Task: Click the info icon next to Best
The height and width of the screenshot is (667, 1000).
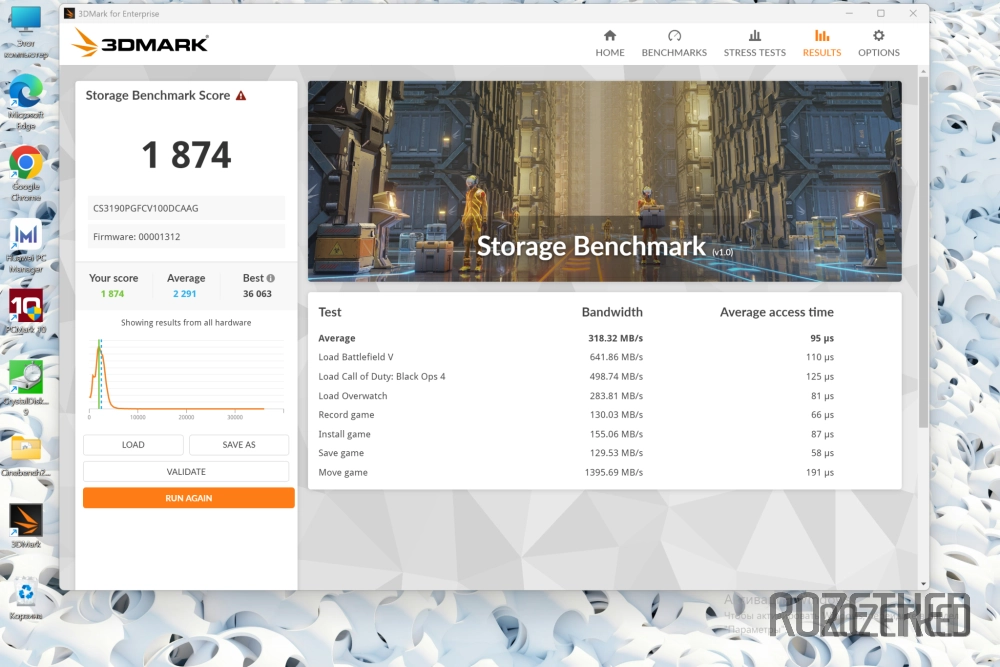Action: click(270, 279)
